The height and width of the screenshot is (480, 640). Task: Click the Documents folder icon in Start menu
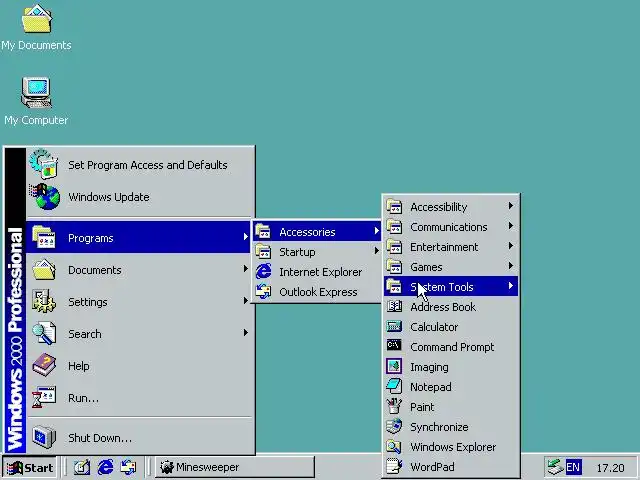click(44, 269)
